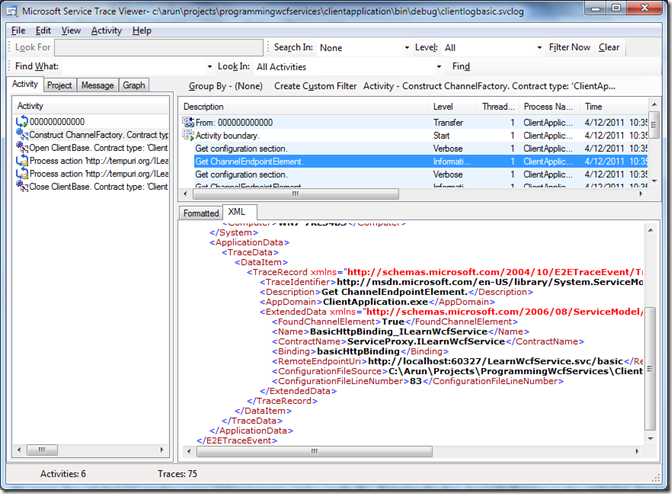Switch to the Formatted tab
672x494 pixels.
coord(201,213)
